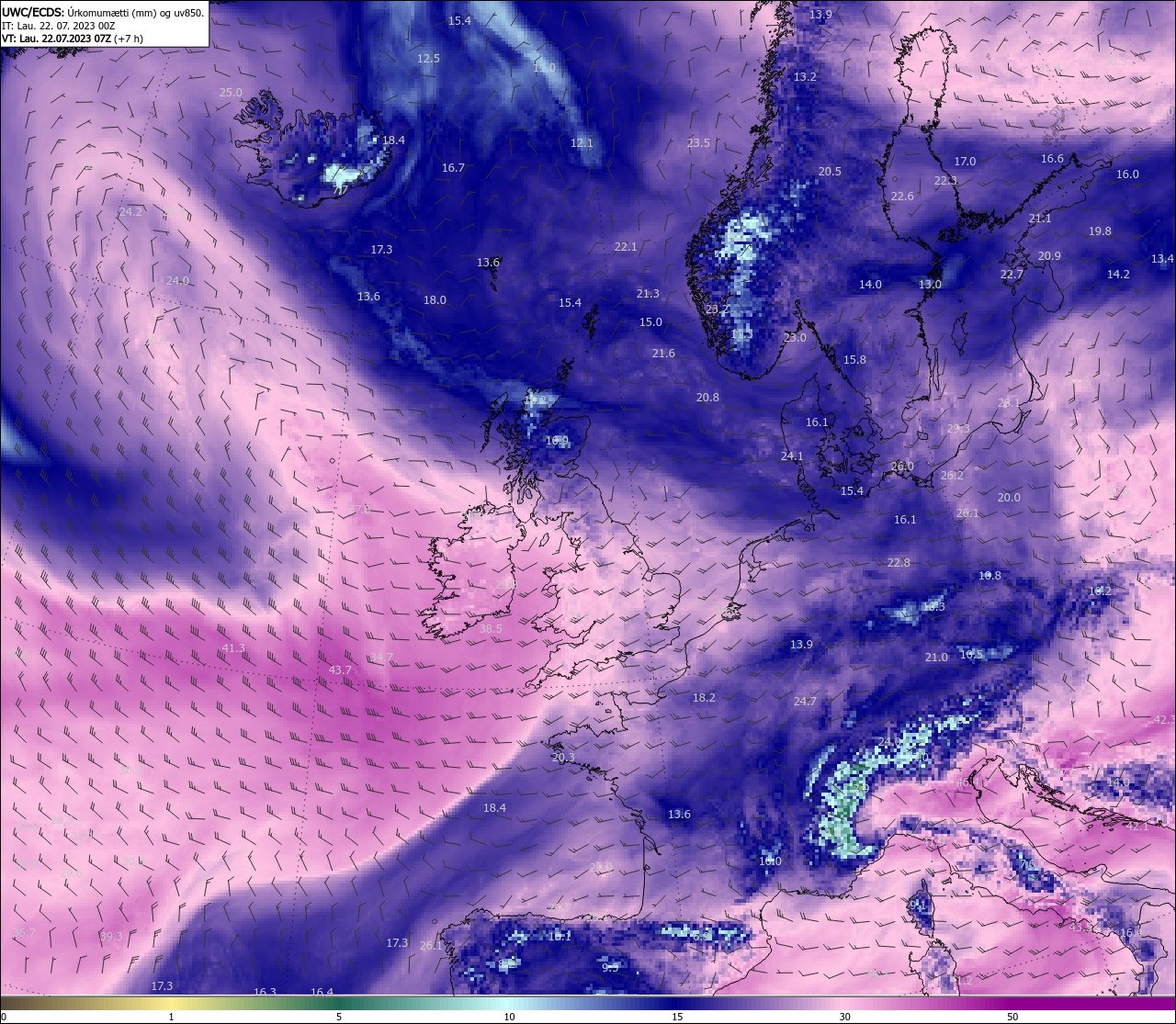Click the 0 tick on the color scale

[4, 1017]
